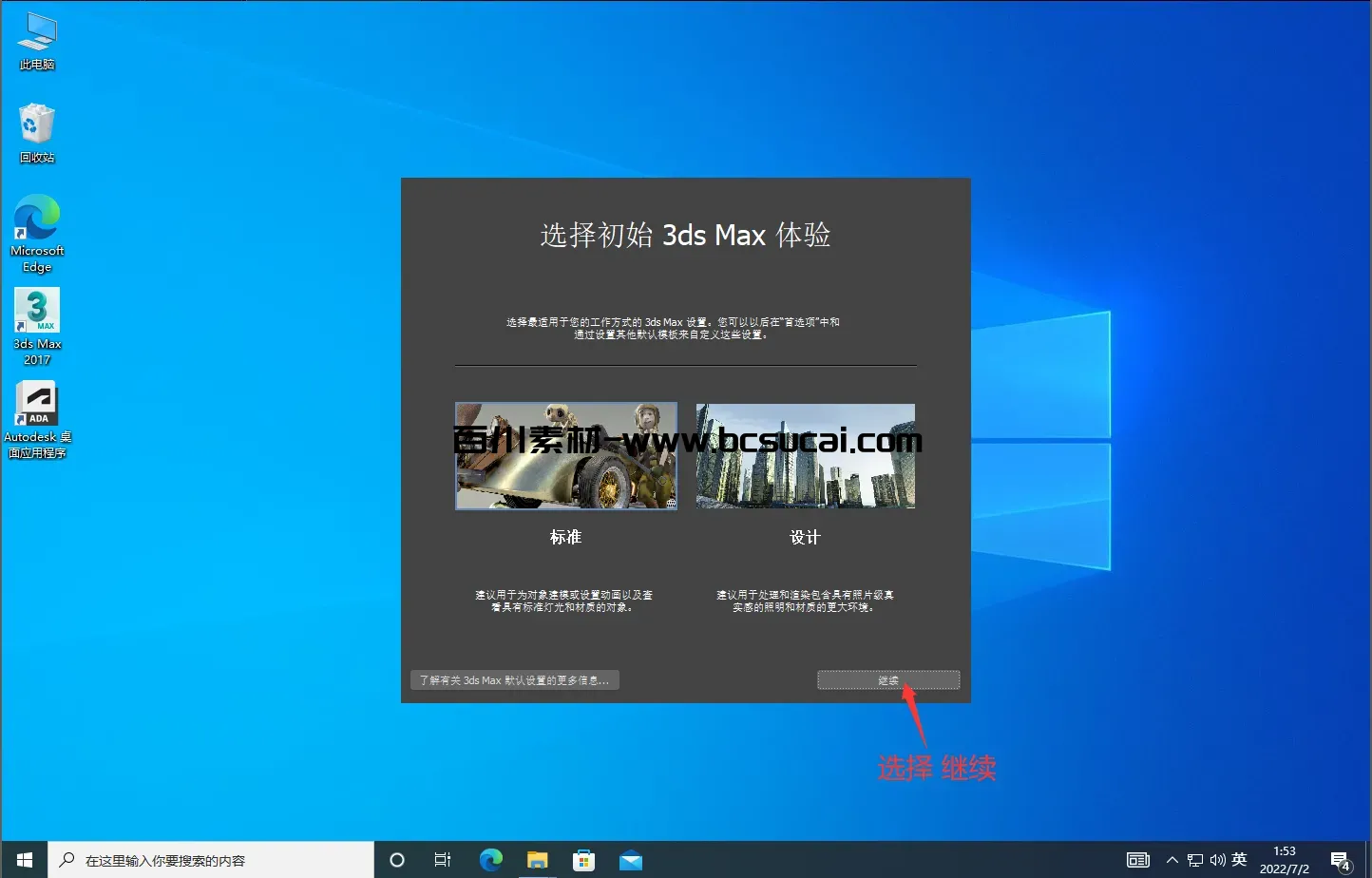Select the Microsoft Edge desktop shortcut

coord(37,234)
